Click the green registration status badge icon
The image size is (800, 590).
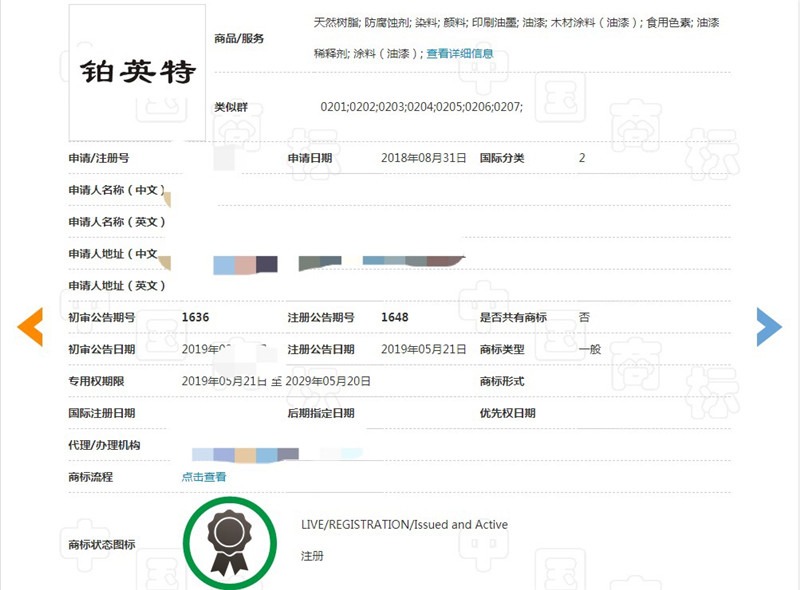tap(230, 543)
